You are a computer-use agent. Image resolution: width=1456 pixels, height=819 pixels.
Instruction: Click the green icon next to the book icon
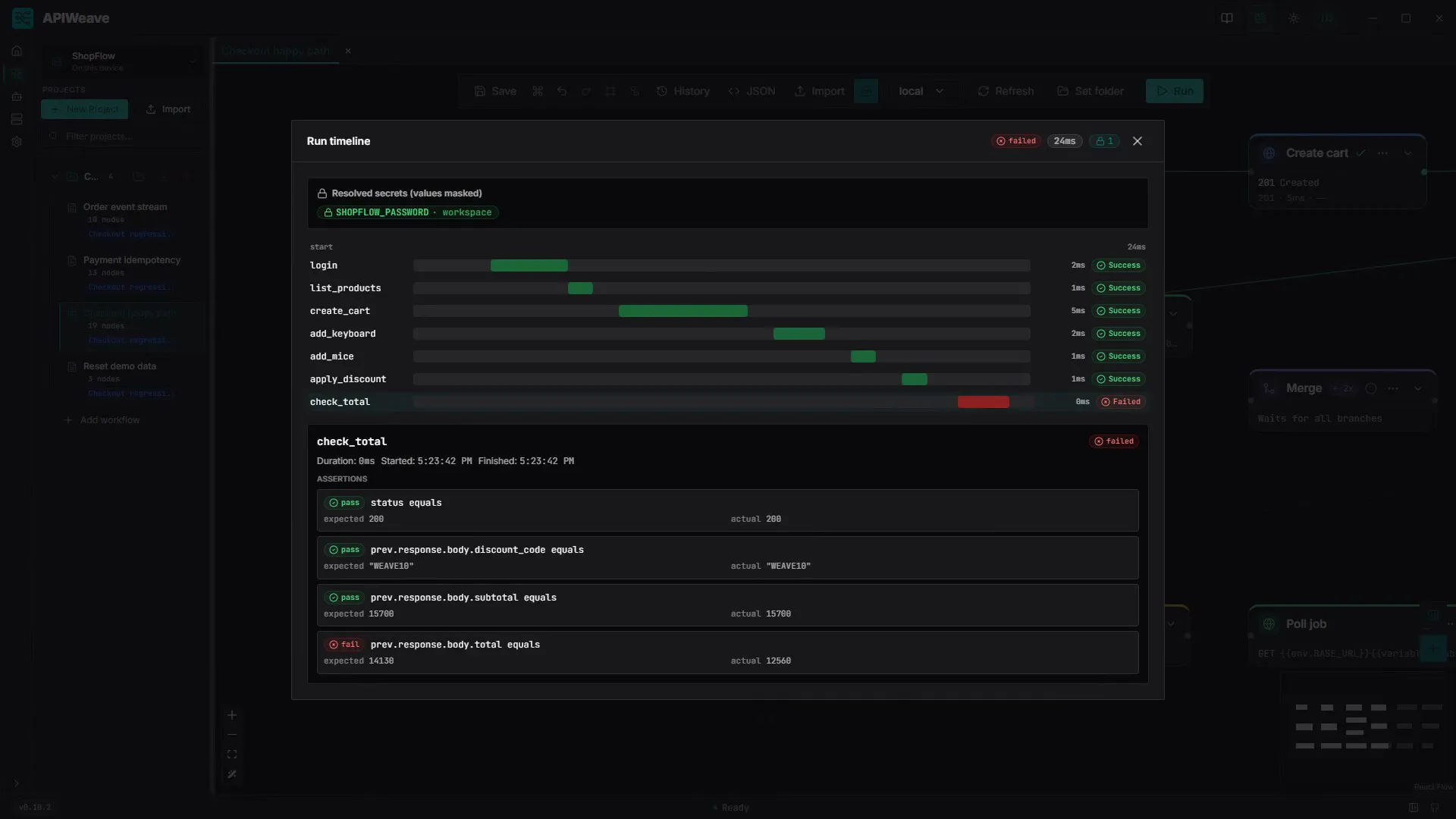pos(1260,18)
